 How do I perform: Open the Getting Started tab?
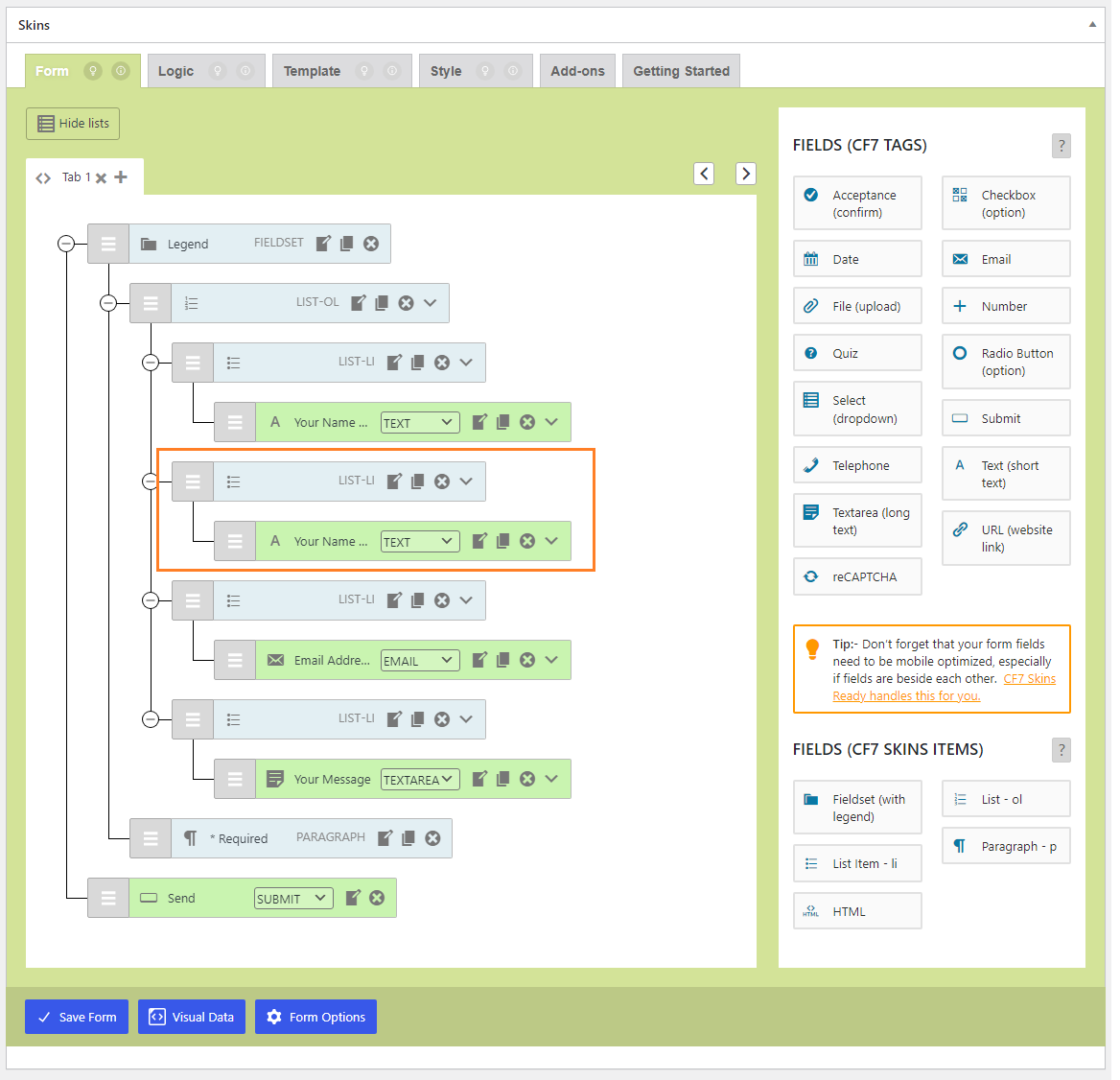pos(681,71)
